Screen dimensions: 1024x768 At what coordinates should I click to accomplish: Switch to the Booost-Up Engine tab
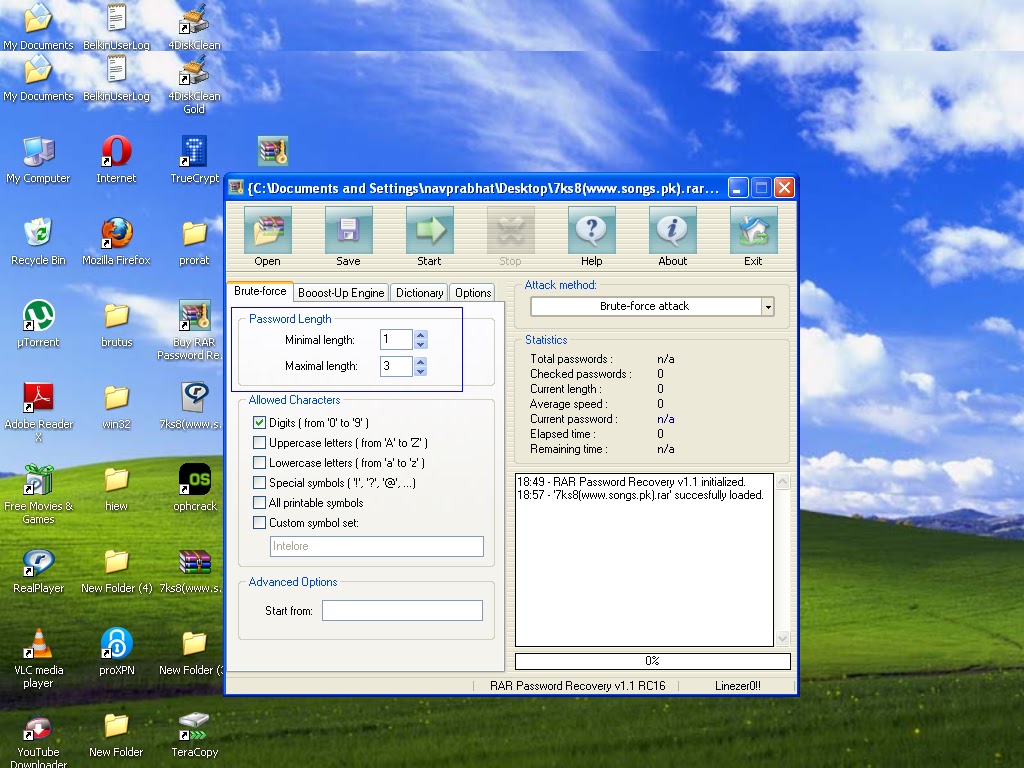(341, 293)
